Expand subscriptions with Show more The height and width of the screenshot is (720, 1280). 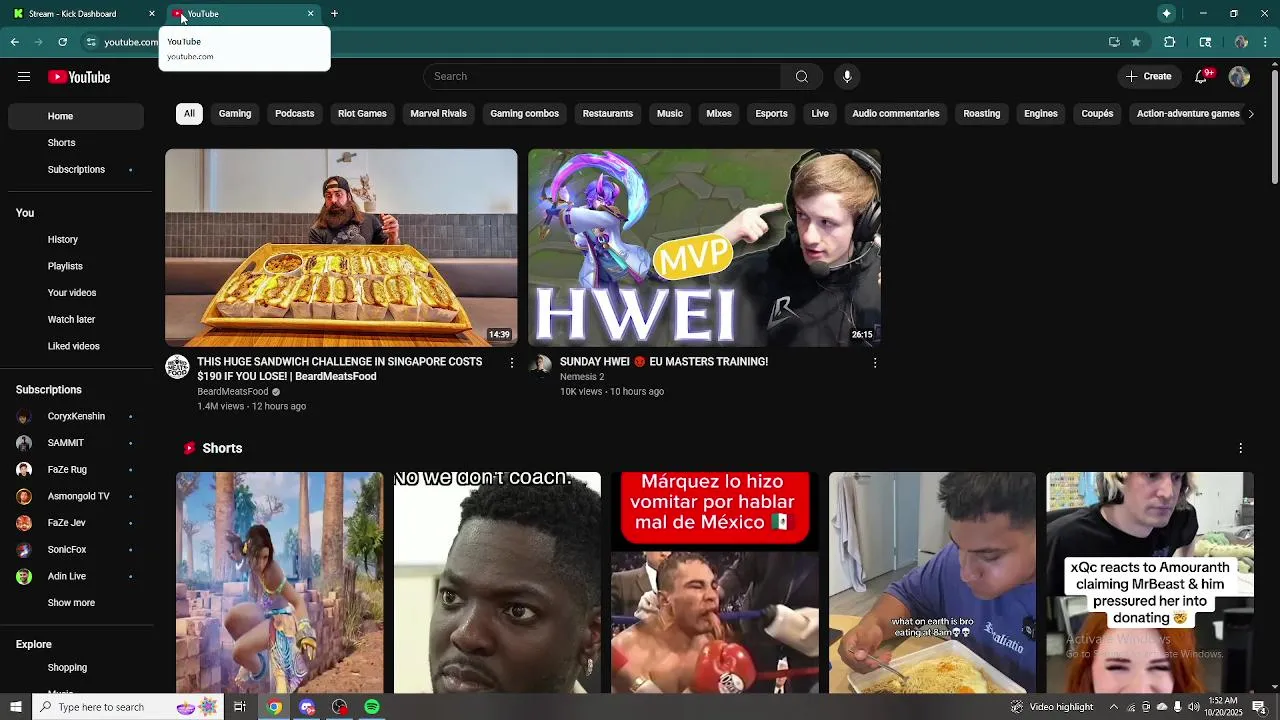coord(76,603)
